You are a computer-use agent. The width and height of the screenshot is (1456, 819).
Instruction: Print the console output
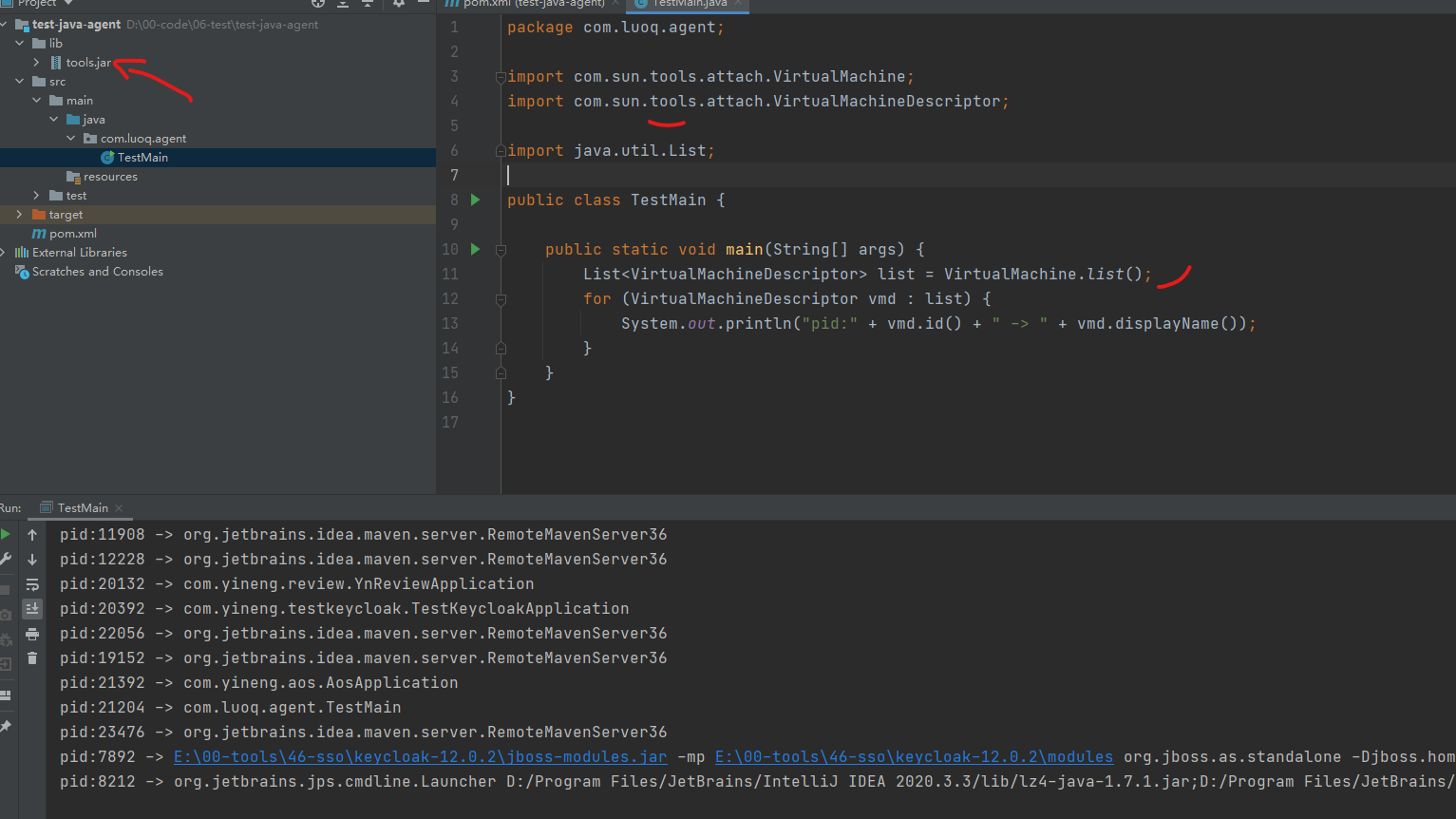[x=32, y=633]
